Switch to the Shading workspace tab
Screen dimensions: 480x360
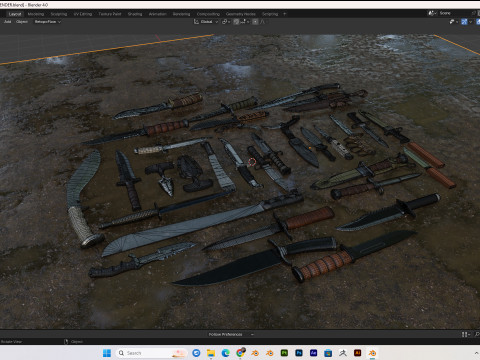(x=135, y=14)
